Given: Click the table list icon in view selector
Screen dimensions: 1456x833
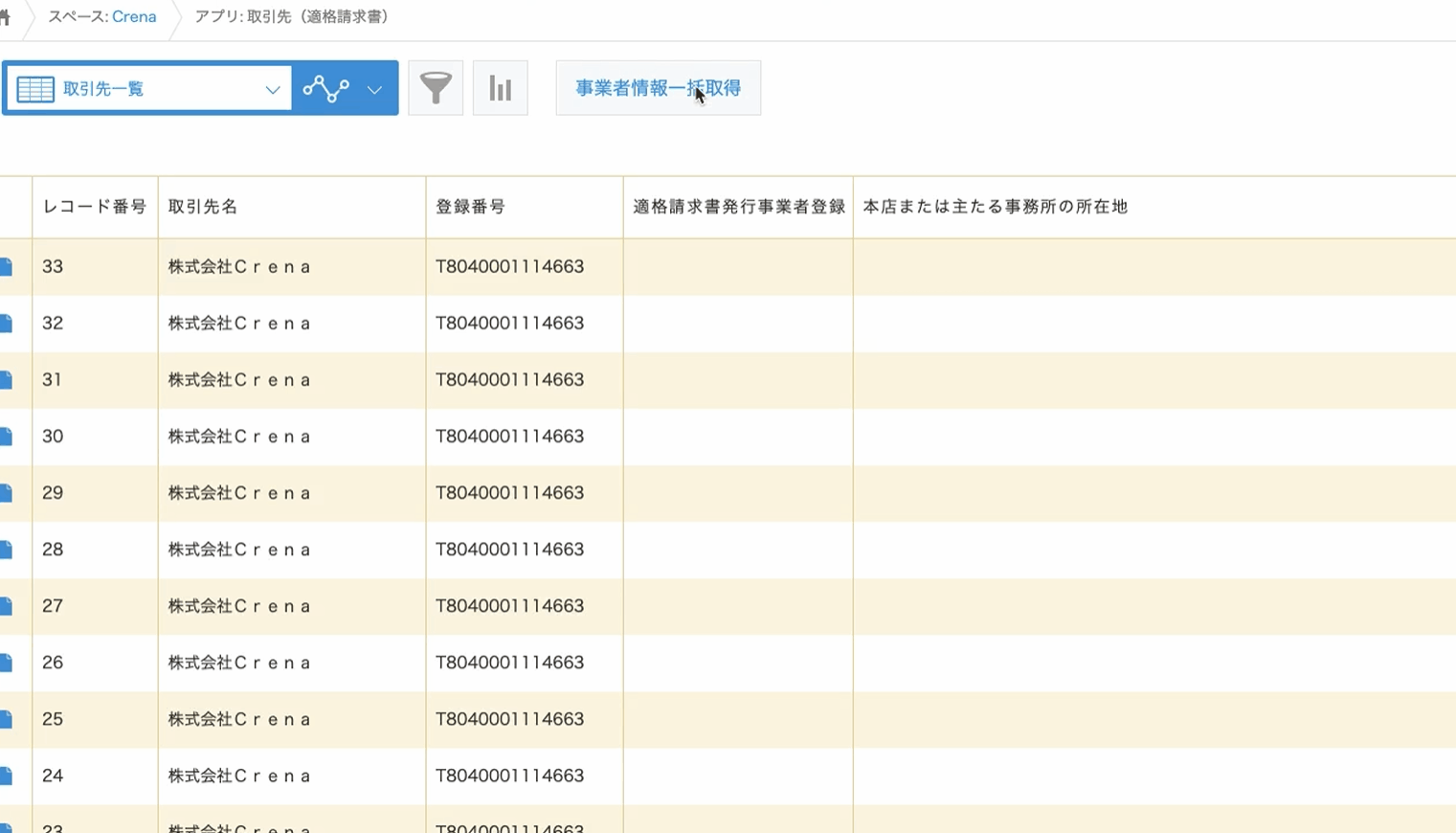Looking at the screenshot, I should 35,89.
